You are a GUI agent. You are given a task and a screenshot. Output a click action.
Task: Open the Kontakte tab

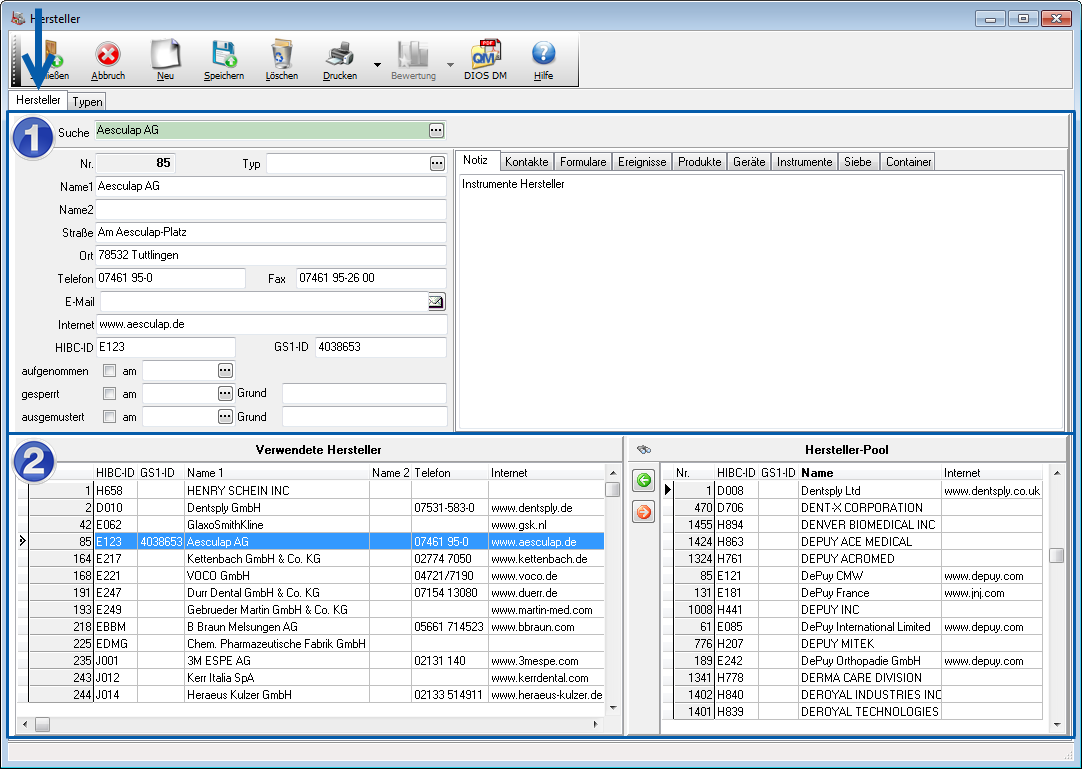click(527, 162)
